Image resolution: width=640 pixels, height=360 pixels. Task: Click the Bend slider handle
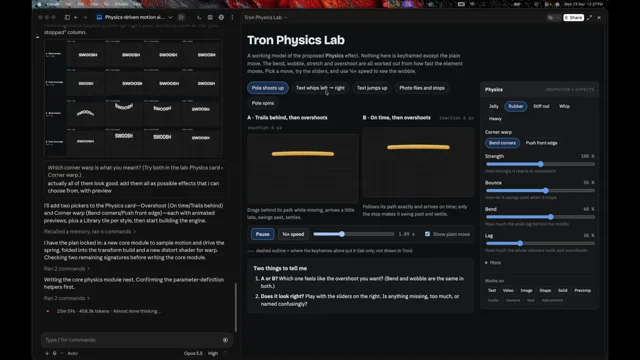[x=551, y=217]
